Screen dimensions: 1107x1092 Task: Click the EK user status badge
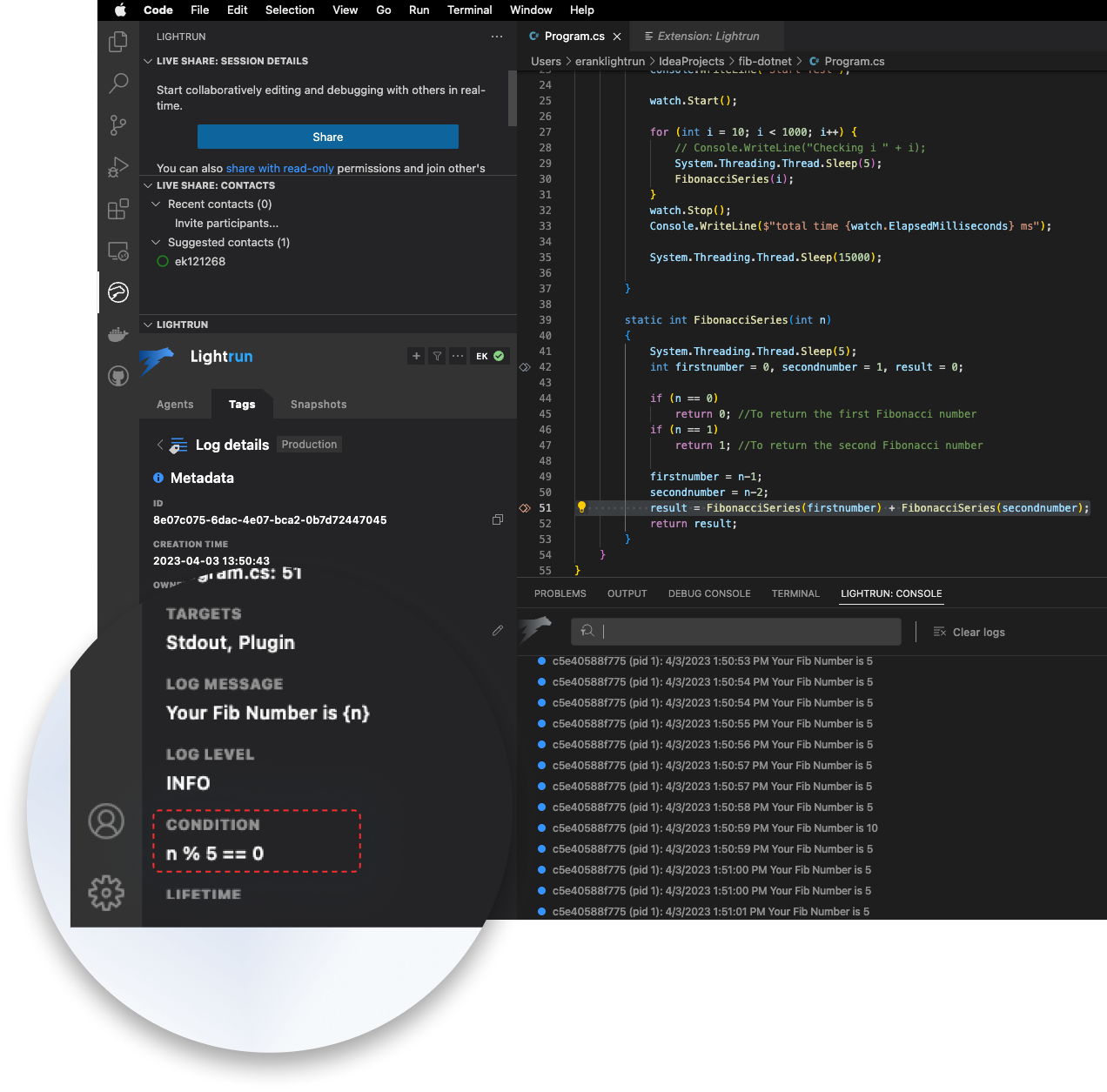pos(490,356)
